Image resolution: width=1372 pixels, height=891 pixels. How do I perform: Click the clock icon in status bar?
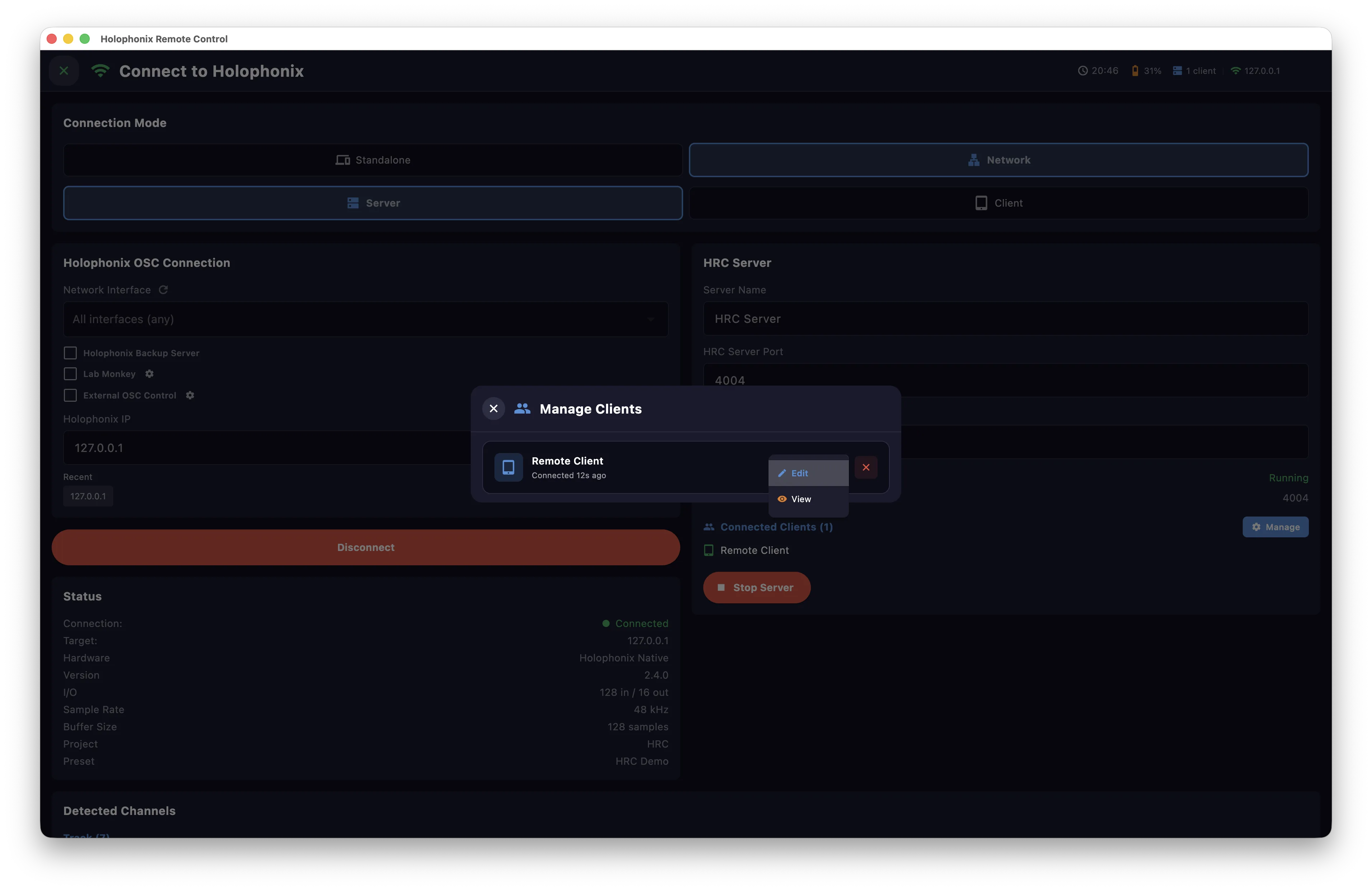click(x=1082, y=71)
